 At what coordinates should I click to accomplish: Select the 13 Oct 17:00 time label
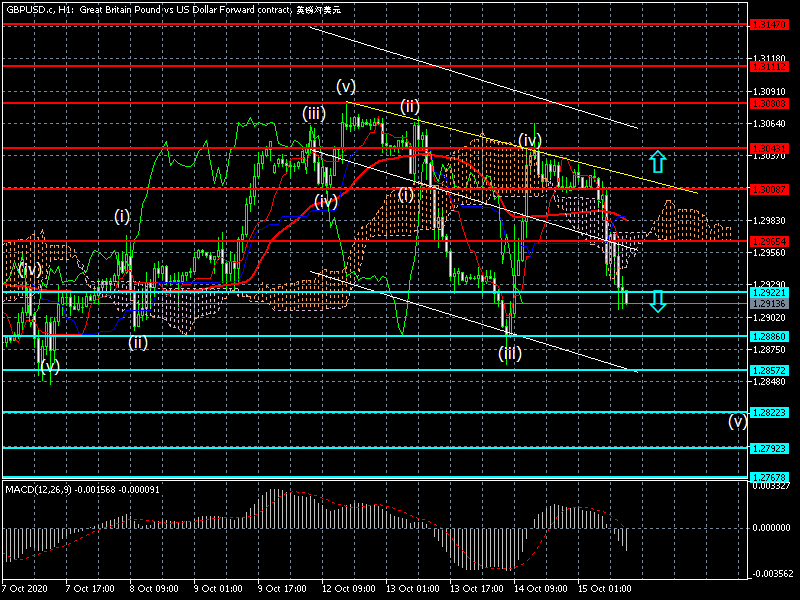coord(477,588)
